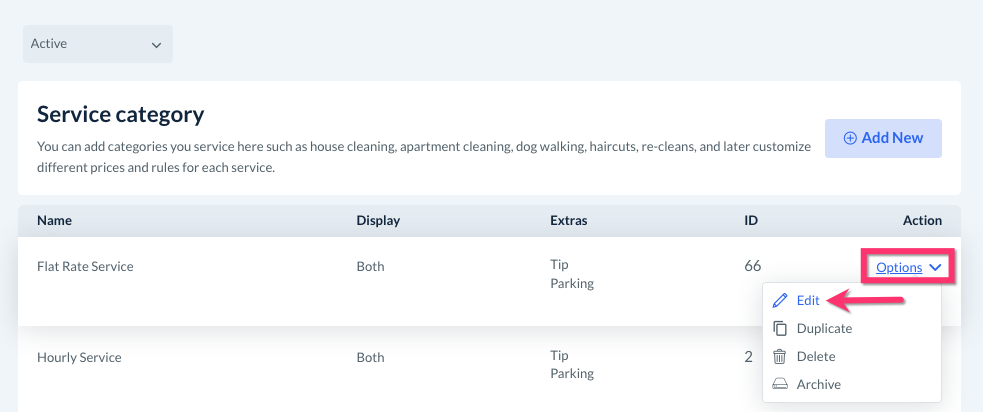Screen dimensions: 983x412
Task: Select Edit from the options menu
Action: tap(808, 300)
